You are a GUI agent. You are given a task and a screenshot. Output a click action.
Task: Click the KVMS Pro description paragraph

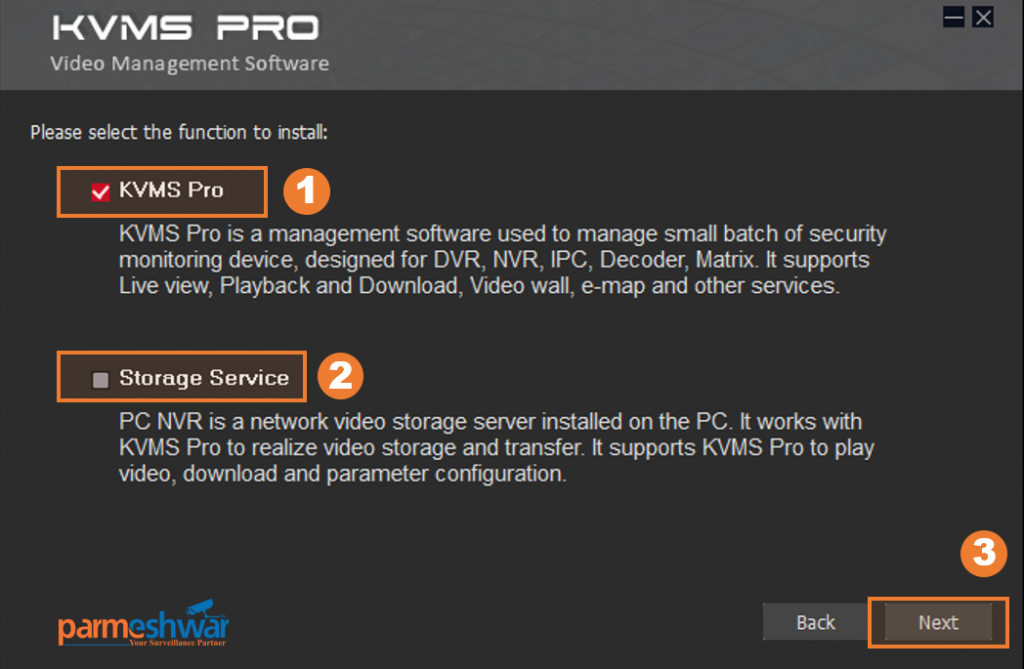tap(500, 260)
